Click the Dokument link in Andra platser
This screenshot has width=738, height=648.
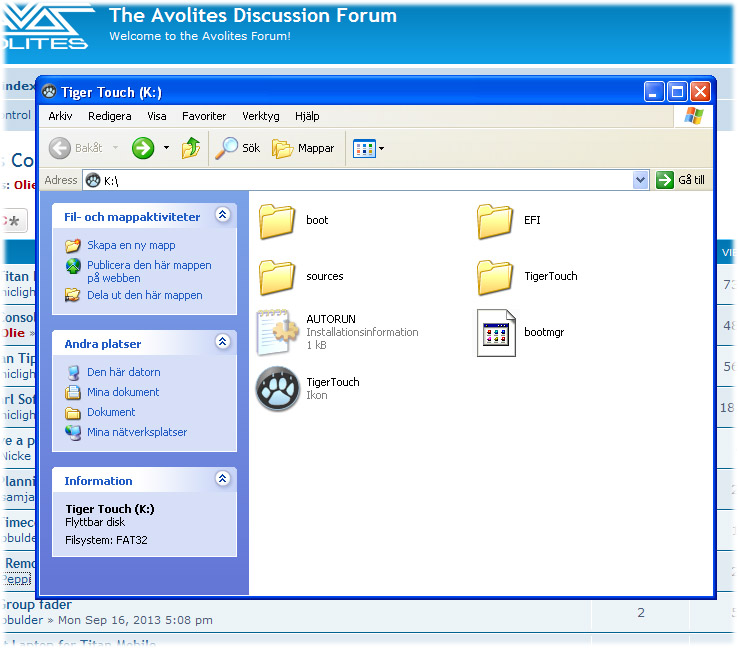pos(111,412)
